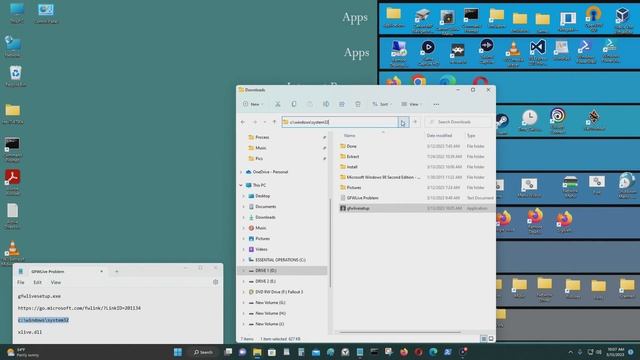Open the Control Panel desktop icon
This screenshot has height=360, width=640.
(x=46, y=13)
